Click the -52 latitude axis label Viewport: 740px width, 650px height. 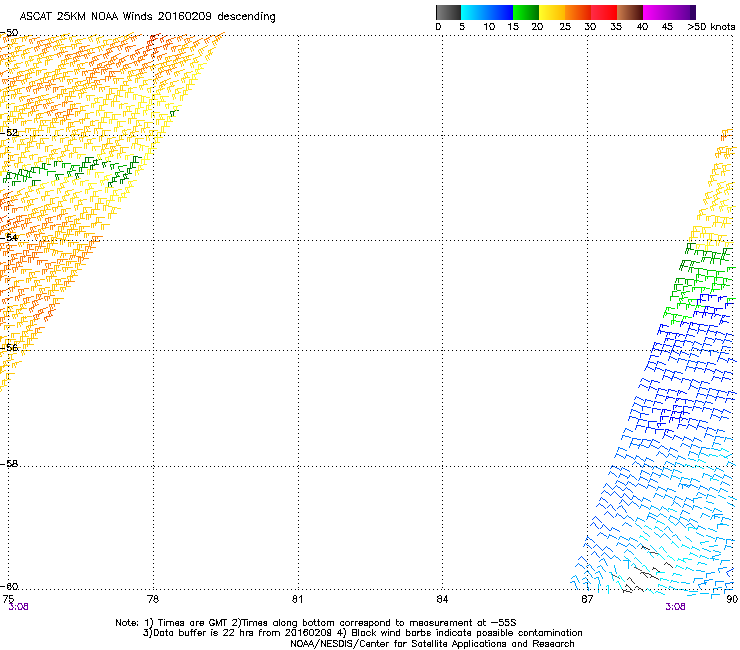tap(9, 133)
